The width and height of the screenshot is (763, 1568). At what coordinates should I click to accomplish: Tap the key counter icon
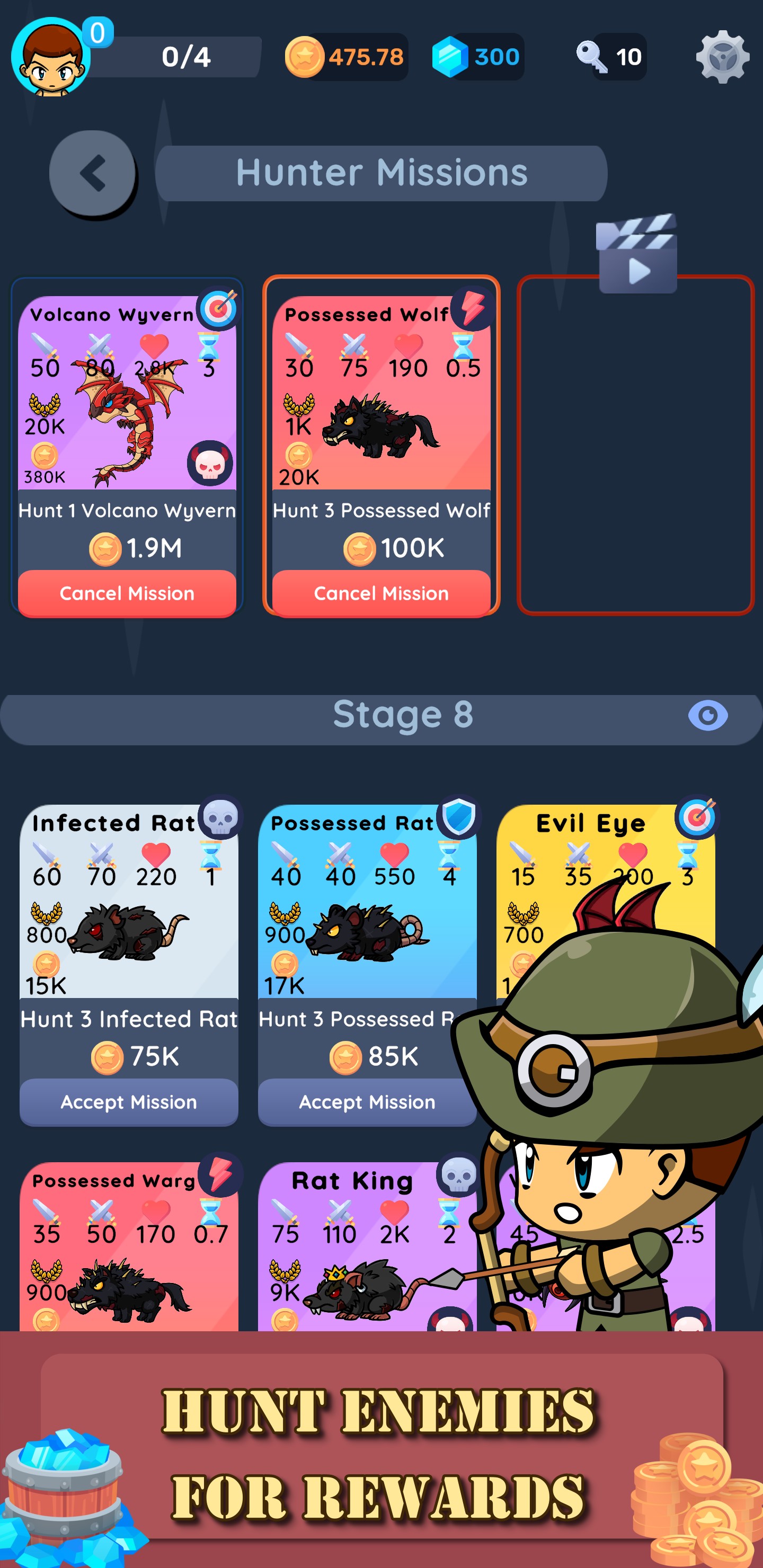(x=591, y=57)
